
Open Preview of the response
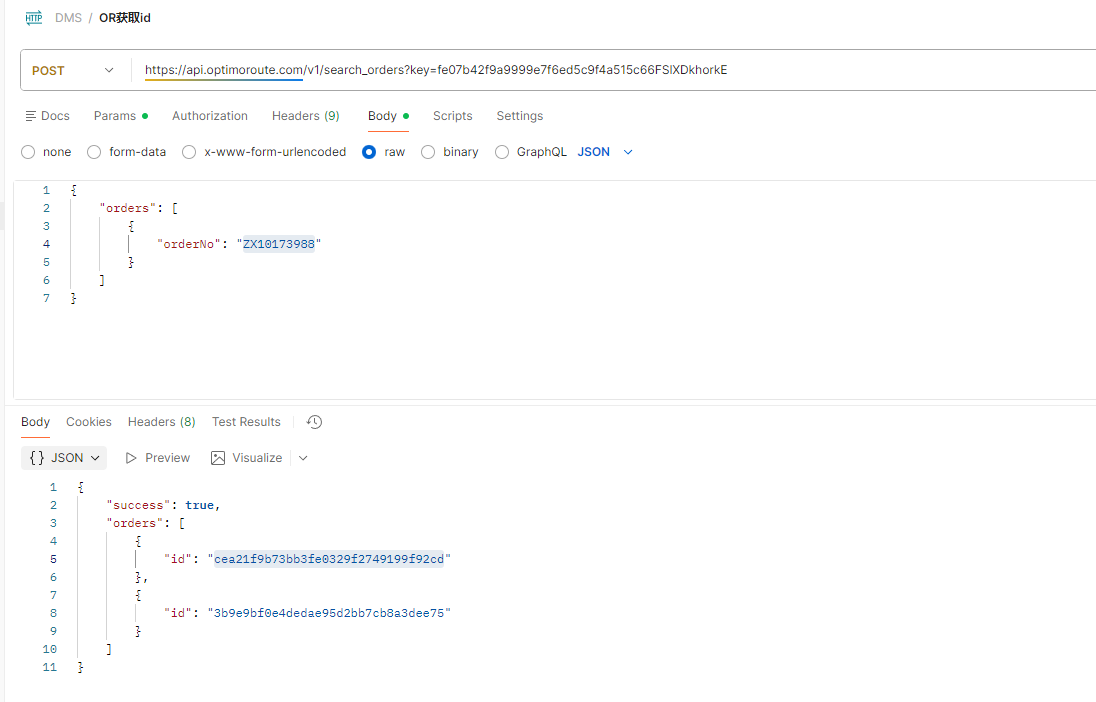coord(157,458)
